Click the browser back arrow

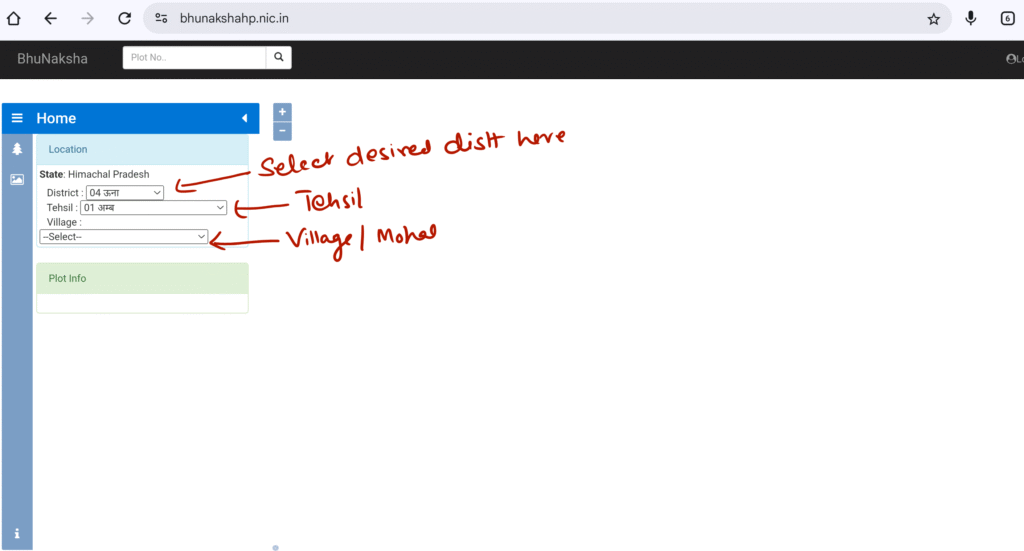click(50, 19)
